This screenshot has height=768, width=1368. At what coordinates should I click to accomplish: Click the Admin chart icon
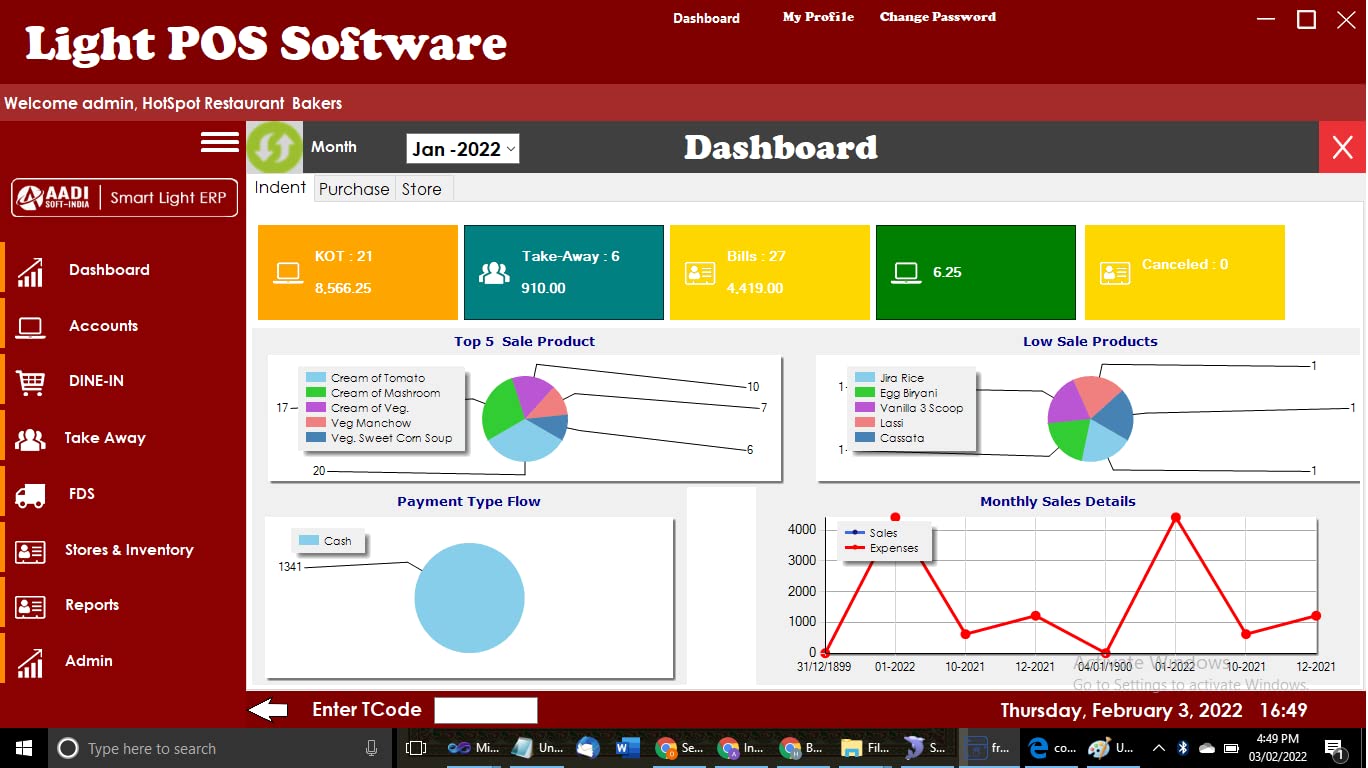coord(30,663)
